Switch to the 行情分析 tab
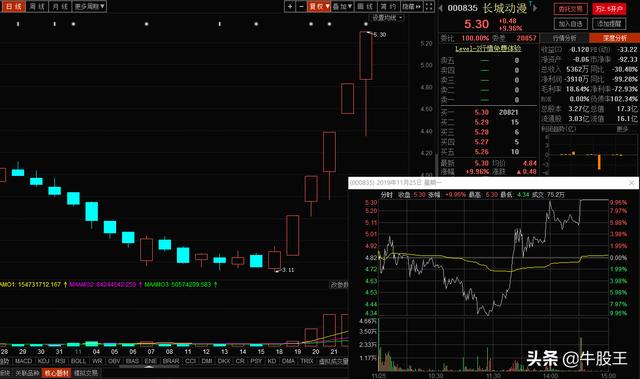 pos(564,38)
